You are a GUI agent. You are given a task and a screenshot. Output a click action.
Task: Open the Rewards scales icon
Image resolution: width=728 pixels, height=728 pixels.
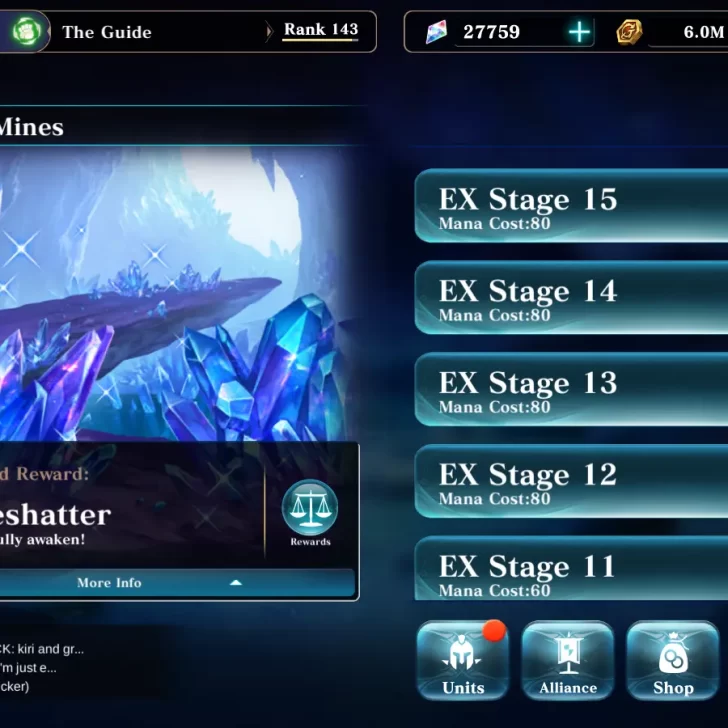pyautogui.click(x=310, y=507)
